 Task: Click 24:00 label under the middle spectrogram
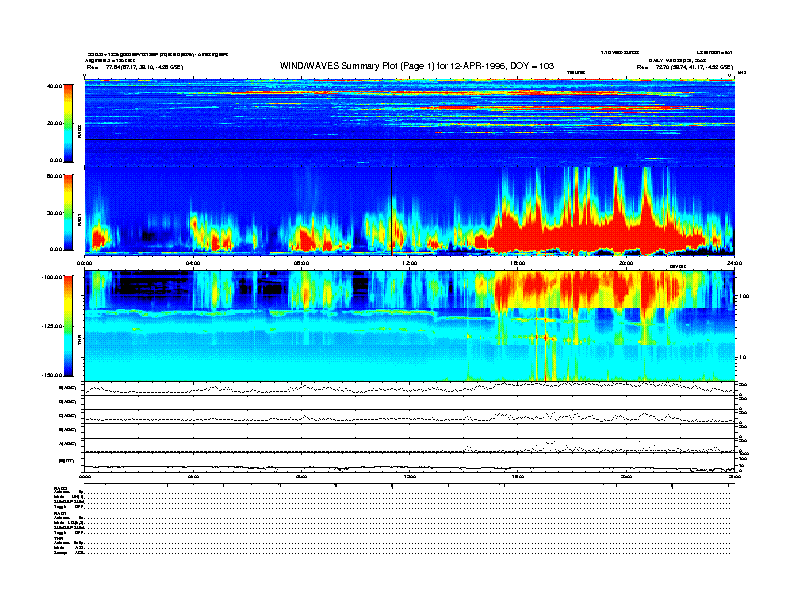click(734, 263)
